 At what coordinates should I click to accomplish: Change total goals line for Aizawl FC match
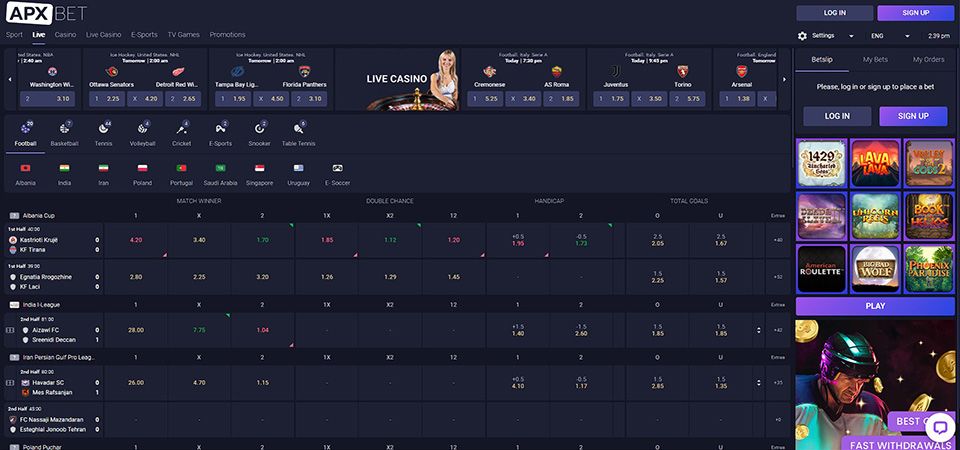pyautogui.click(x=759, y=330)
